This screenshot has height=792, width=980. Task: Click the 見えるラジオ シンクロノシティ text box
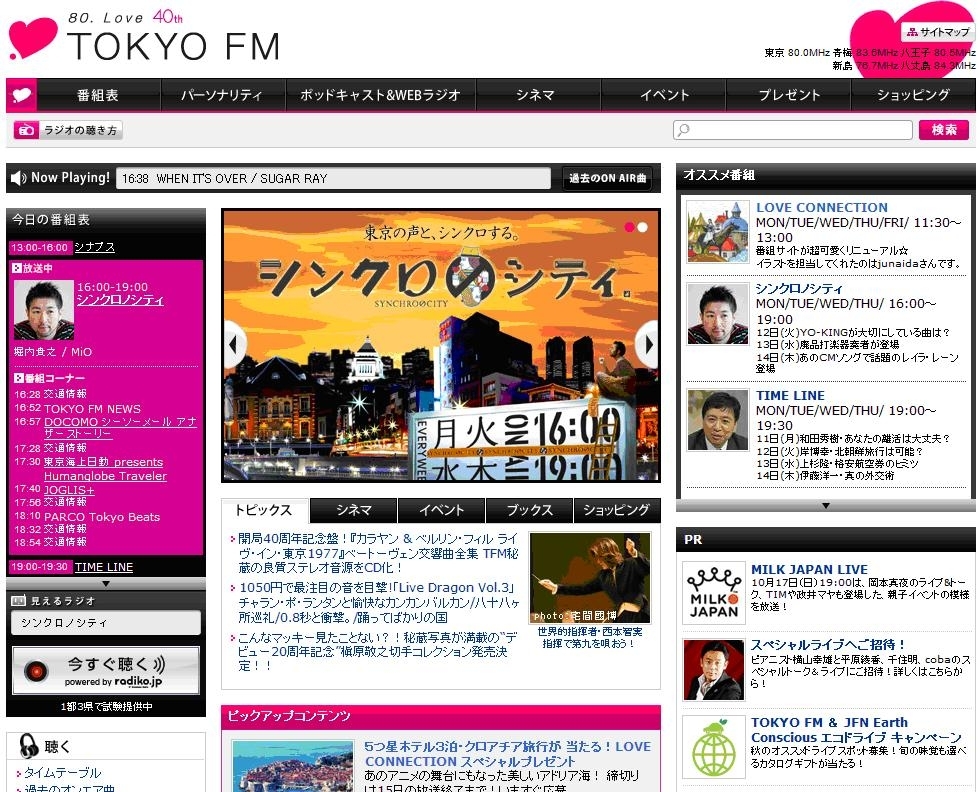click(106, 623)
